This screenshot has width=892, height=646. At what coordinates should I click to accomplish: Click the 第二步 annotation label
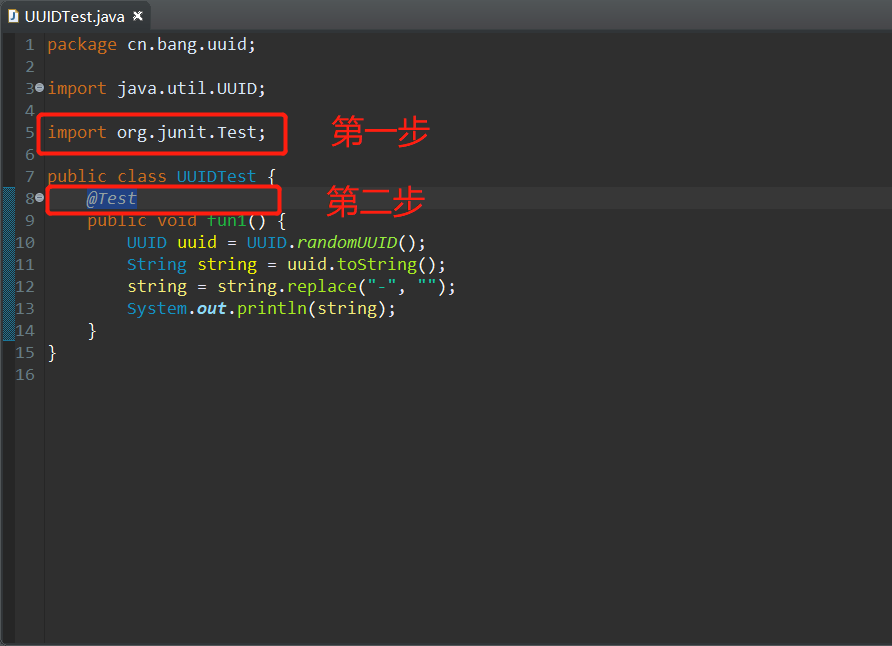point(375,201)
